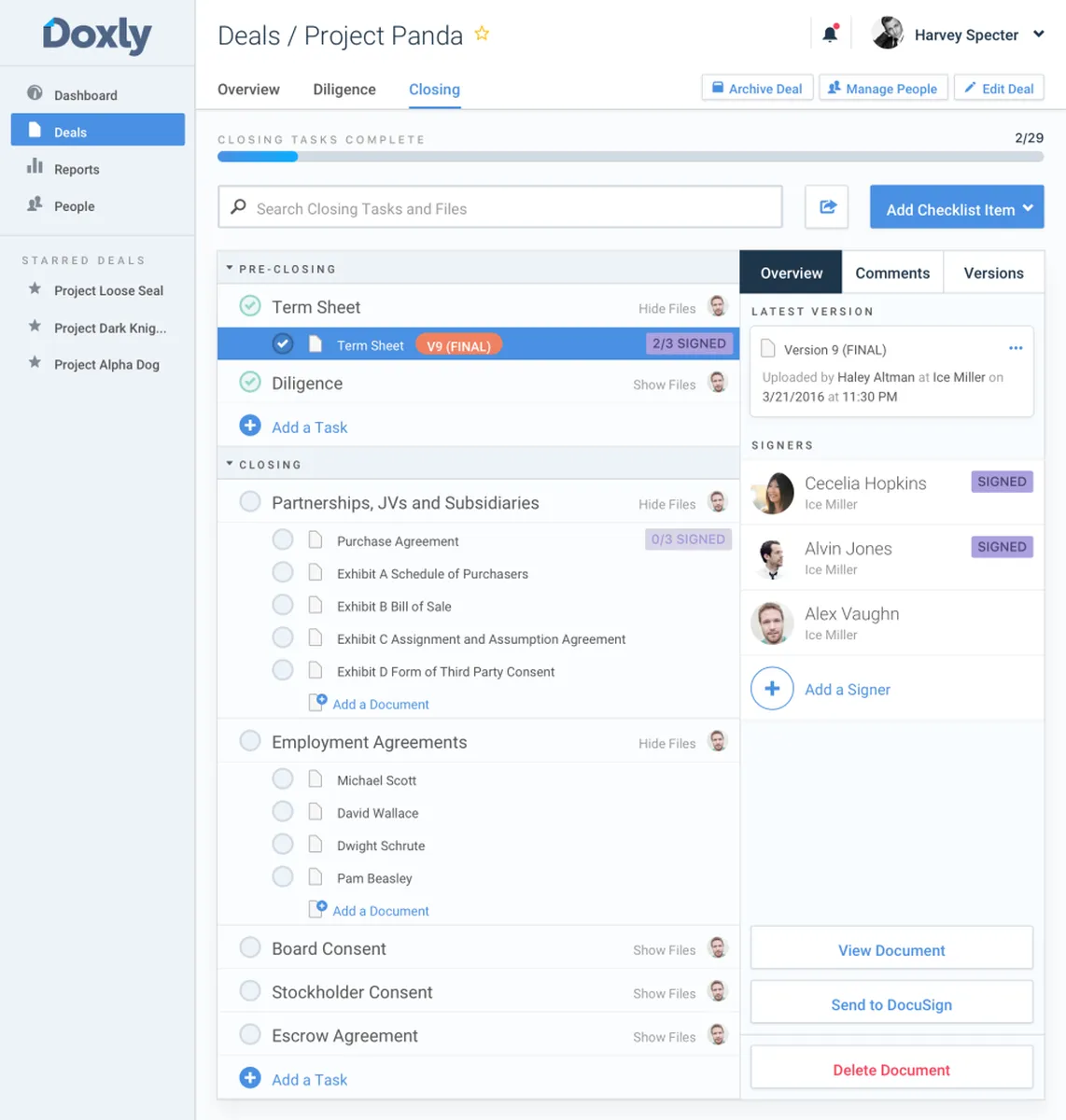
Task: Open the notifications bell
Action: tap(830, 34)
